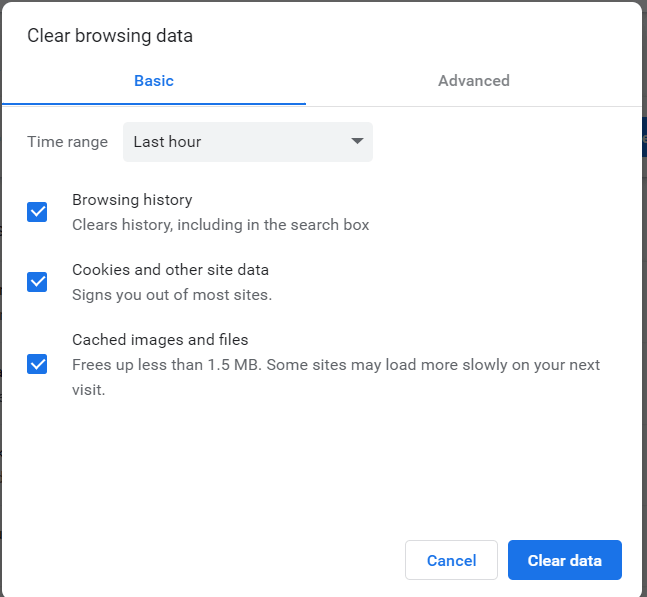The width and height of the screenshot is (647, 597).
Task: Click the 'Cached images and files' label
Action: click(160, 340)
